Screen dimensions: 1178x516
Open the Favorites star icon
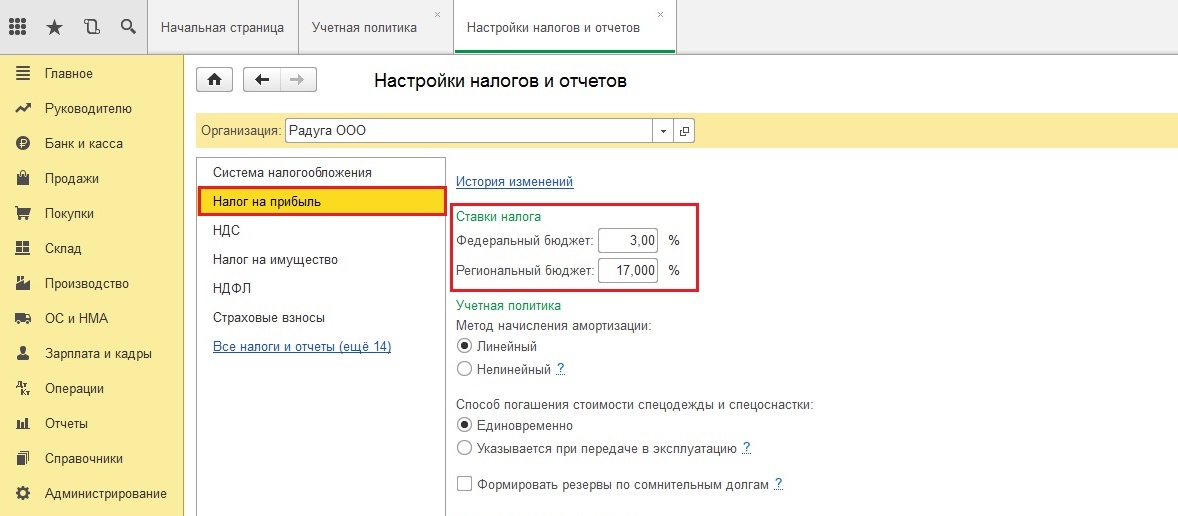click(x=54, y=27)
